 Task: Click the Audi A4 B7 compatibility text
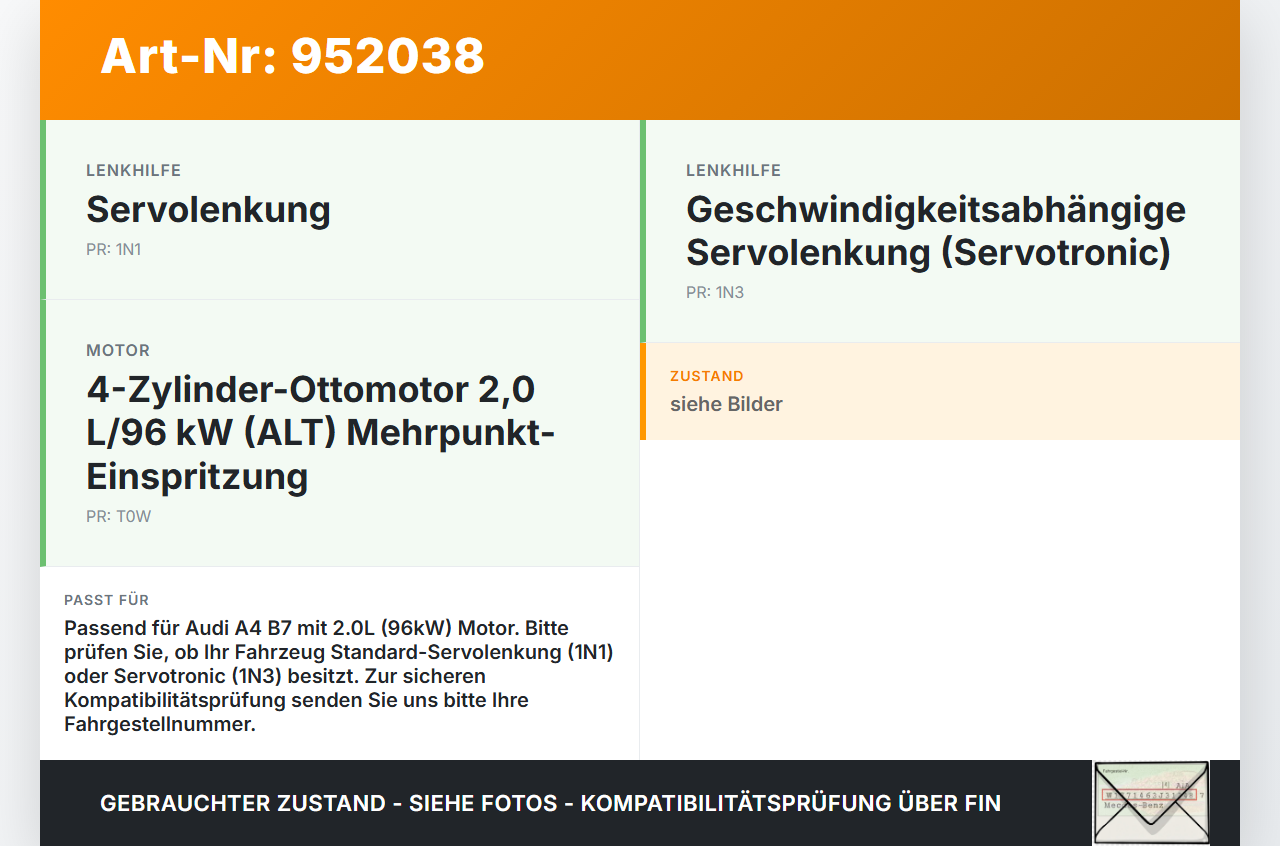click(x=339, y=676)
